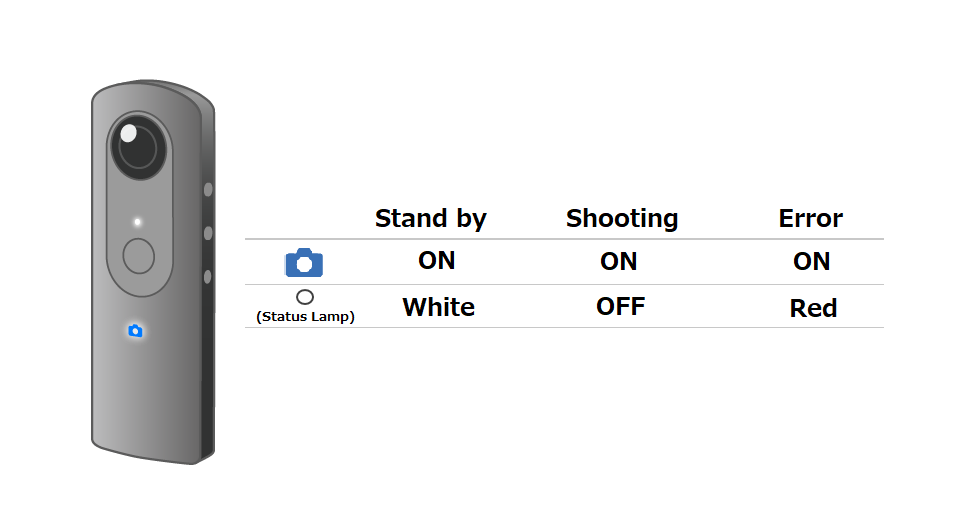Select the Shooting column header
This screenshot has width=960, height=520.
622,218
